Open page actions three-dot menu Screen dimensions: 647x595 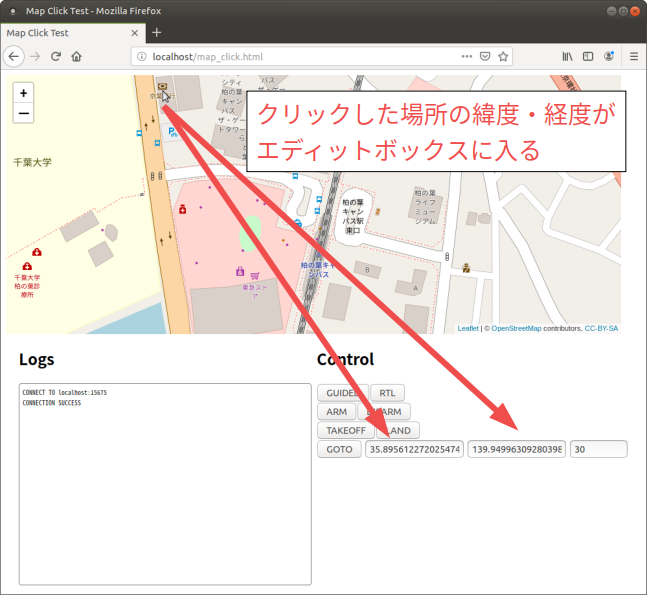[x=466, y=57]
